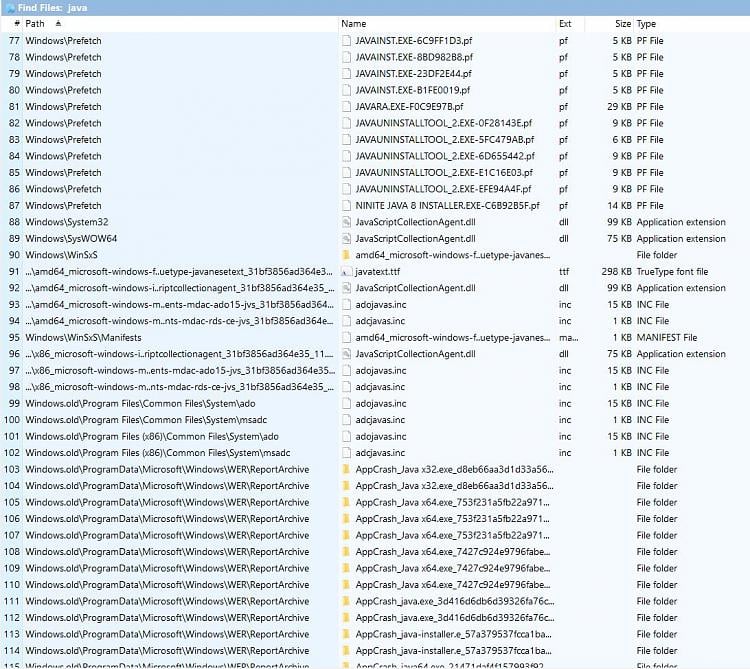Click folder icon in row 111 AppCrash_java.exe
Image resolution: width=750 pixels, height=669 pixels.
[346, 602]
